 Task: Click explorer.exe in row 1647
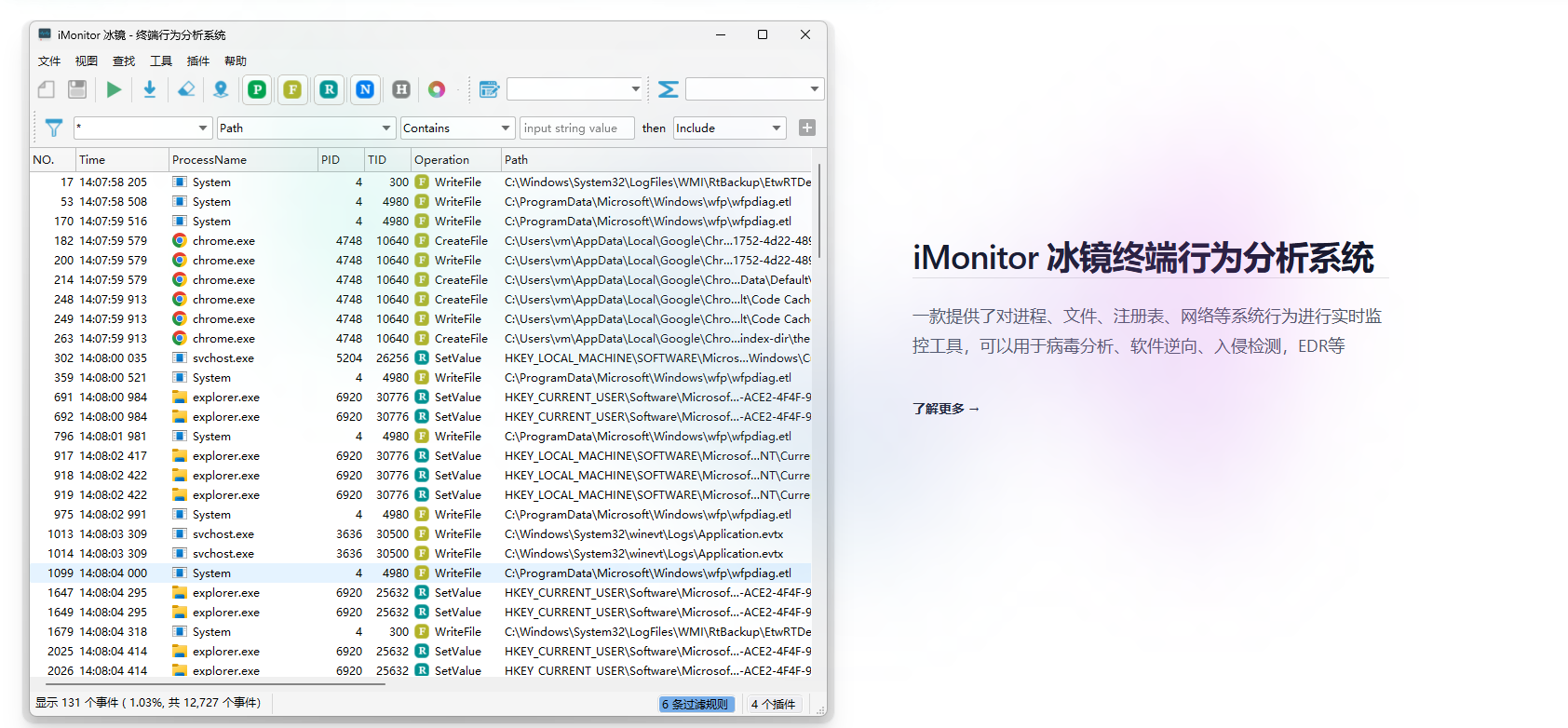pos(226,593)
